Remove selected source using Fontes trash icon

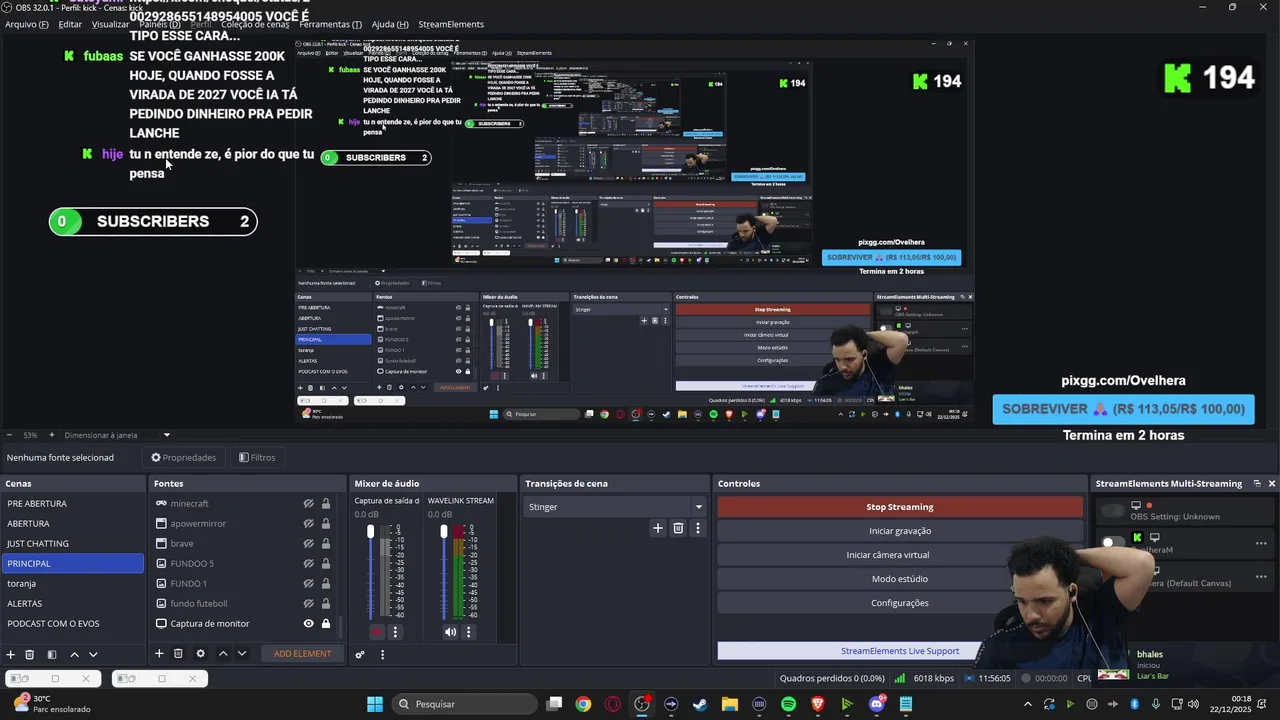pos(178,653)
